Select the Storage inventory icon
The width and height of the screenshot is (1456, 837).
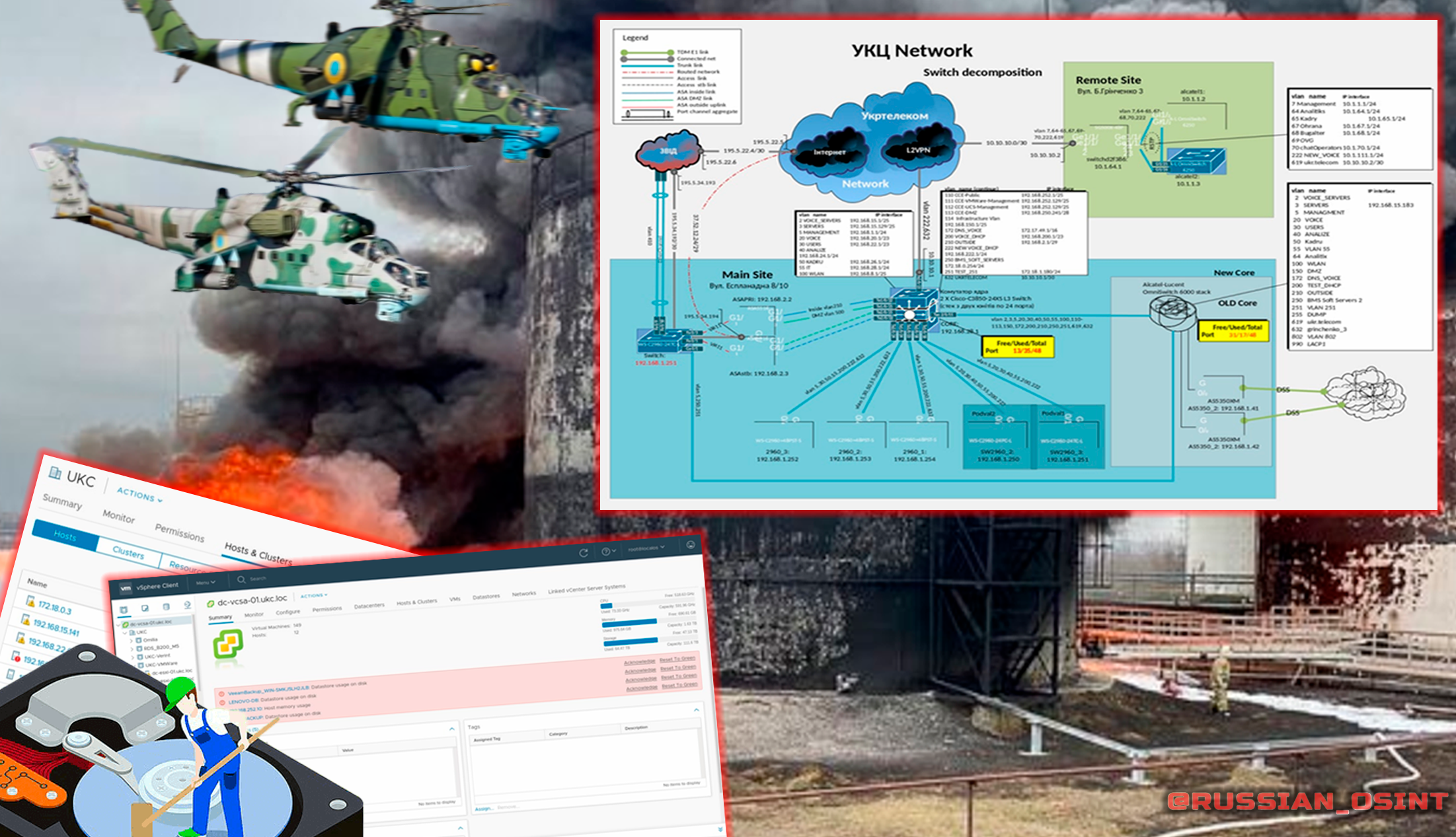166,606
